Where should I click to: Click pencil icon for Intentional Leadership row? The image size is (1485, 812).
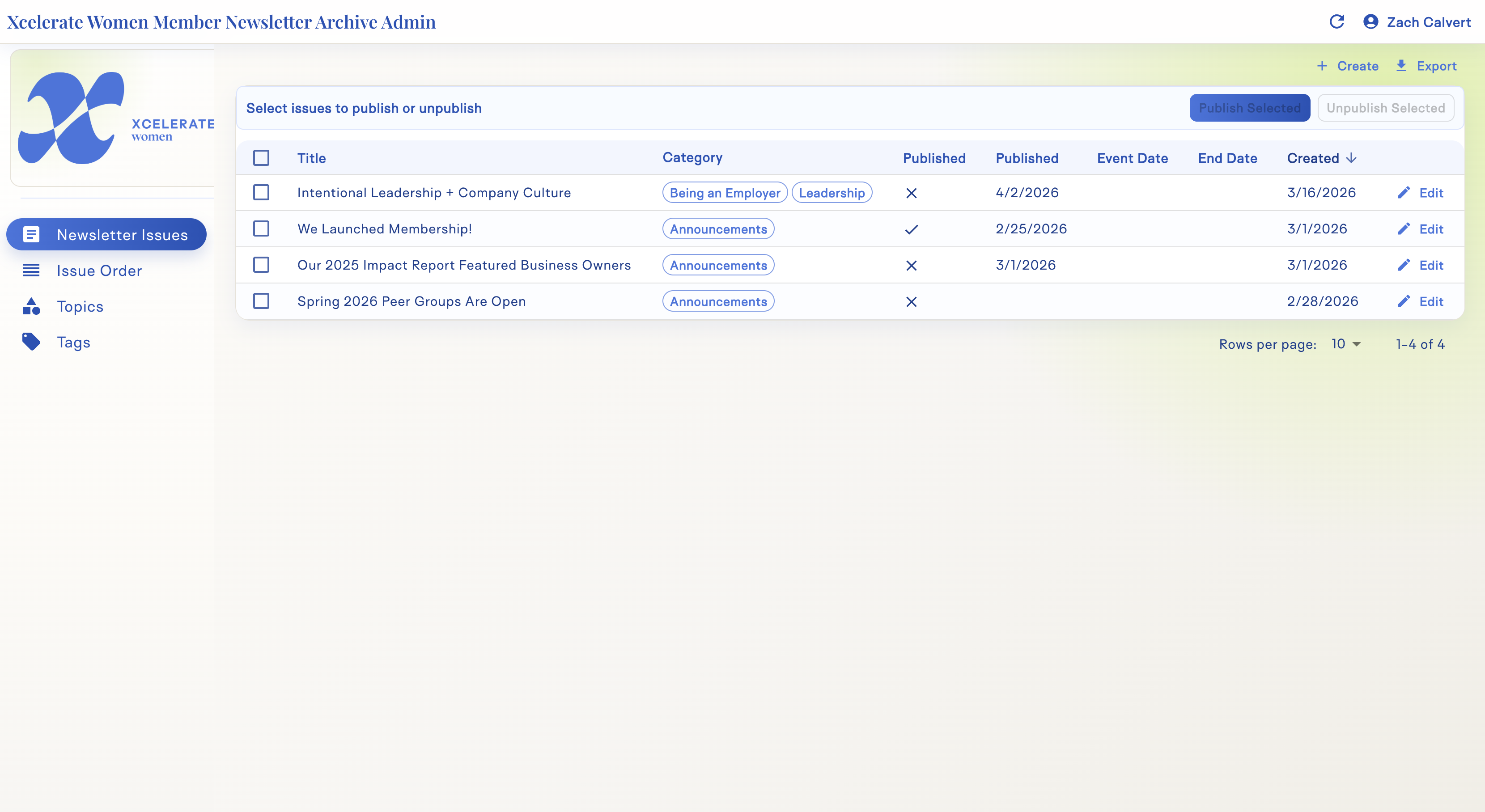[1404, 192]
